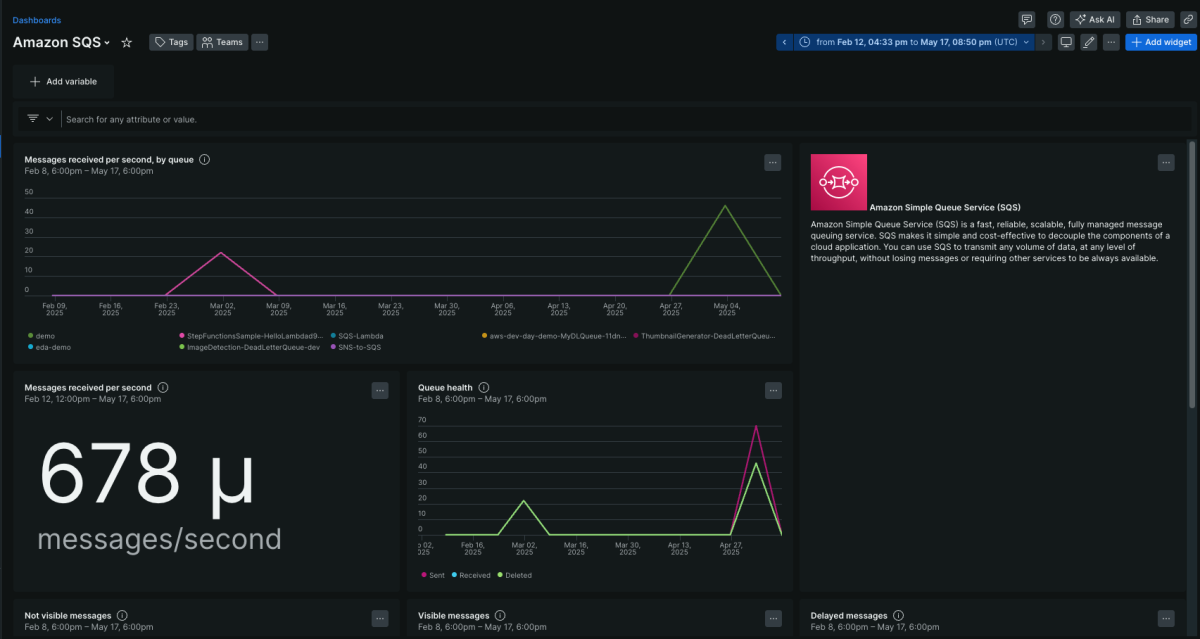Image resolution: width=1200 pixels, height=639 pixels.
Task: Click the Add widget button
Action: pyautogui.click(x=1160, y=42)
